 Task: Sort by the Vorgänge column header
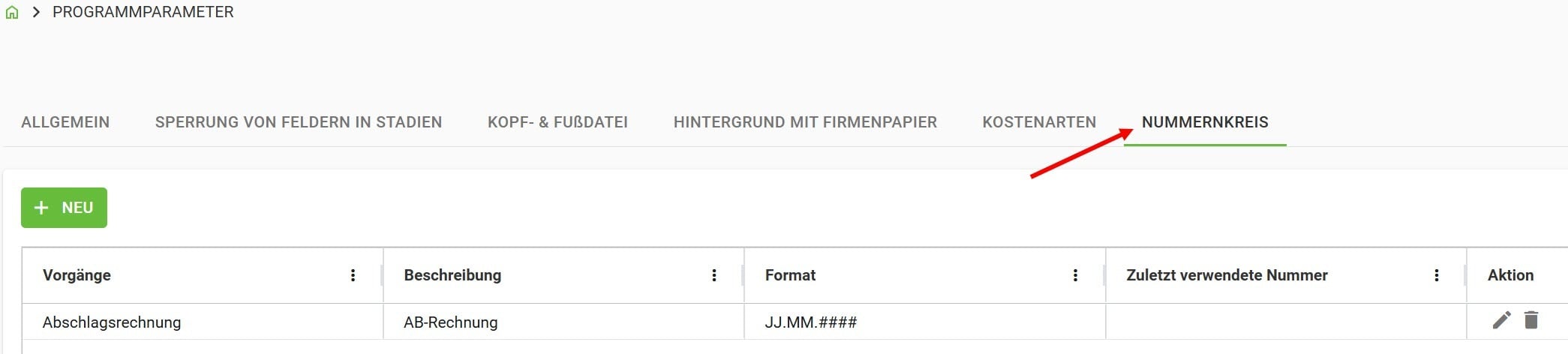pos(77,275)
